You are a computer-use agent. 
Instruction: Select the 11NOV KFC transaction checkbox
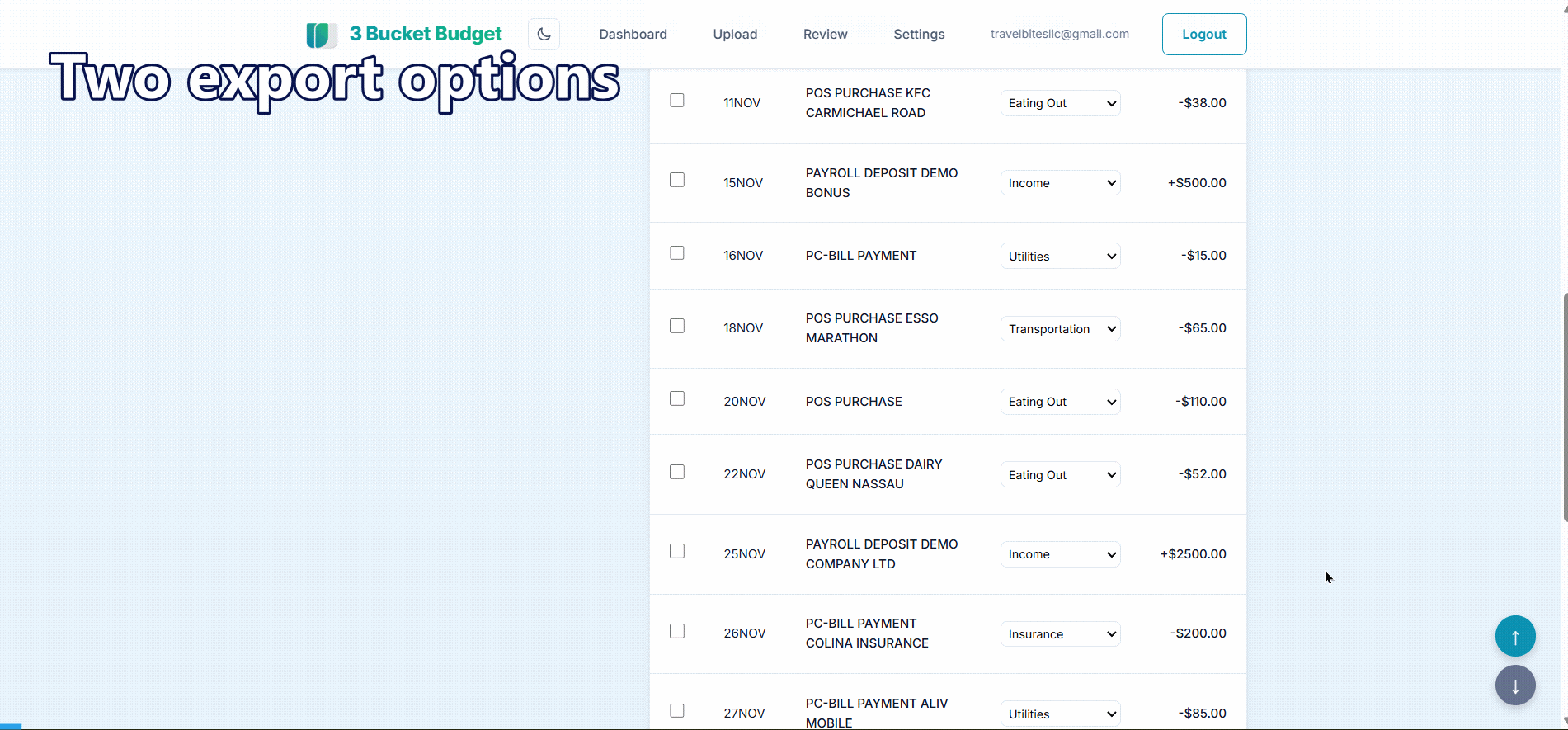pos(677,101)
